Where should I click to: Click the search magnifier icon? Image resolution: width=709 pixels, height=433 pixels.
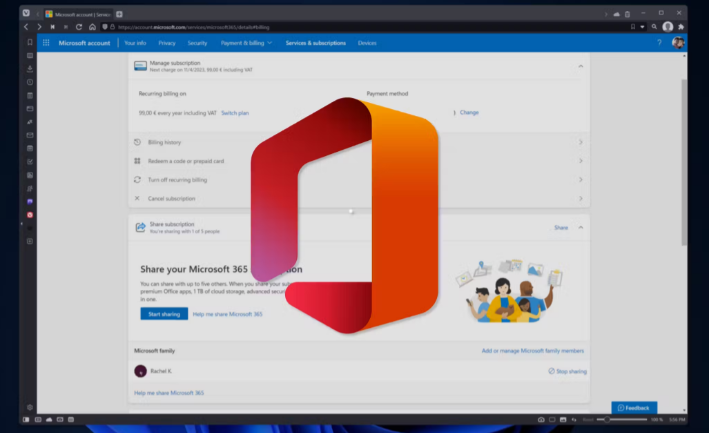point(654,27)
